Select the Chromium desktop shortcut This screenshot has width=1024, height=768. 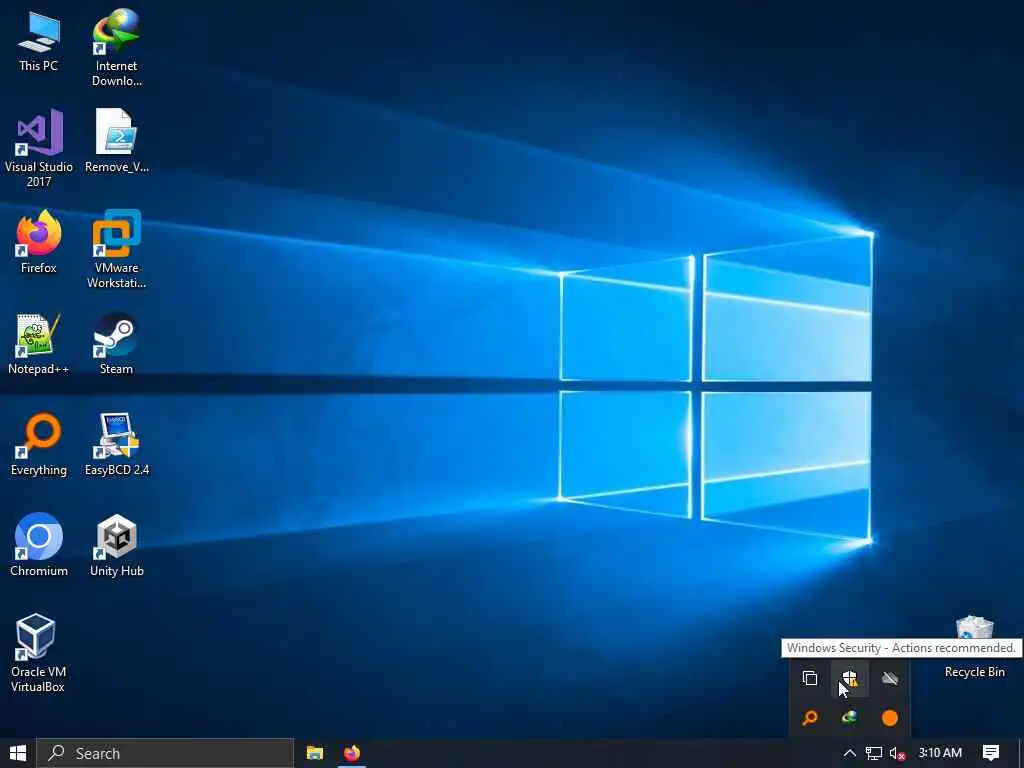pos(39,545)
